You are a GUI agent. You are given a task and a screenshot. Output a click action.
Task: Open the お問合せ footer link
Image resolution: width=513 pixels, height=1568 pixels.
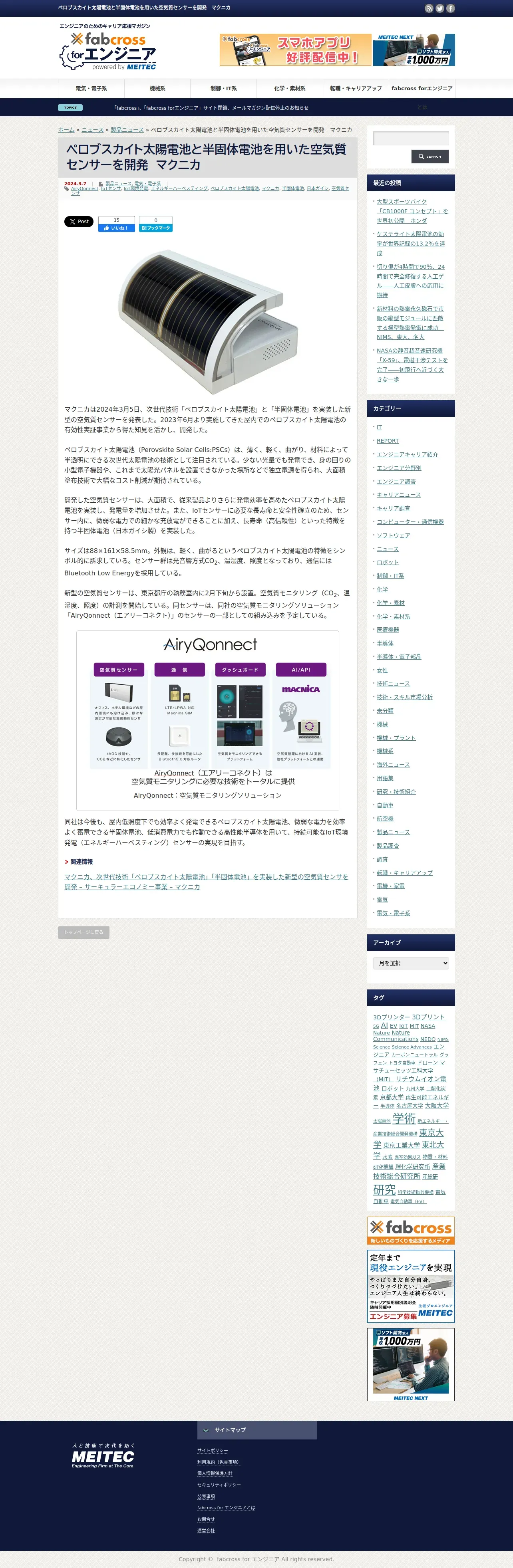pos(206,1519)
